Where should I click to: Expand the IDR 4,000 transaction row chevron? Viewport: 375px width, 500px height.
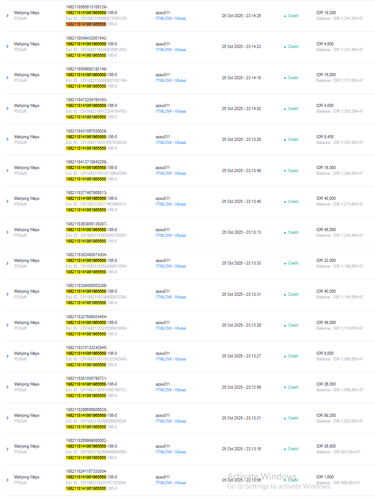[x=7, y=109]
